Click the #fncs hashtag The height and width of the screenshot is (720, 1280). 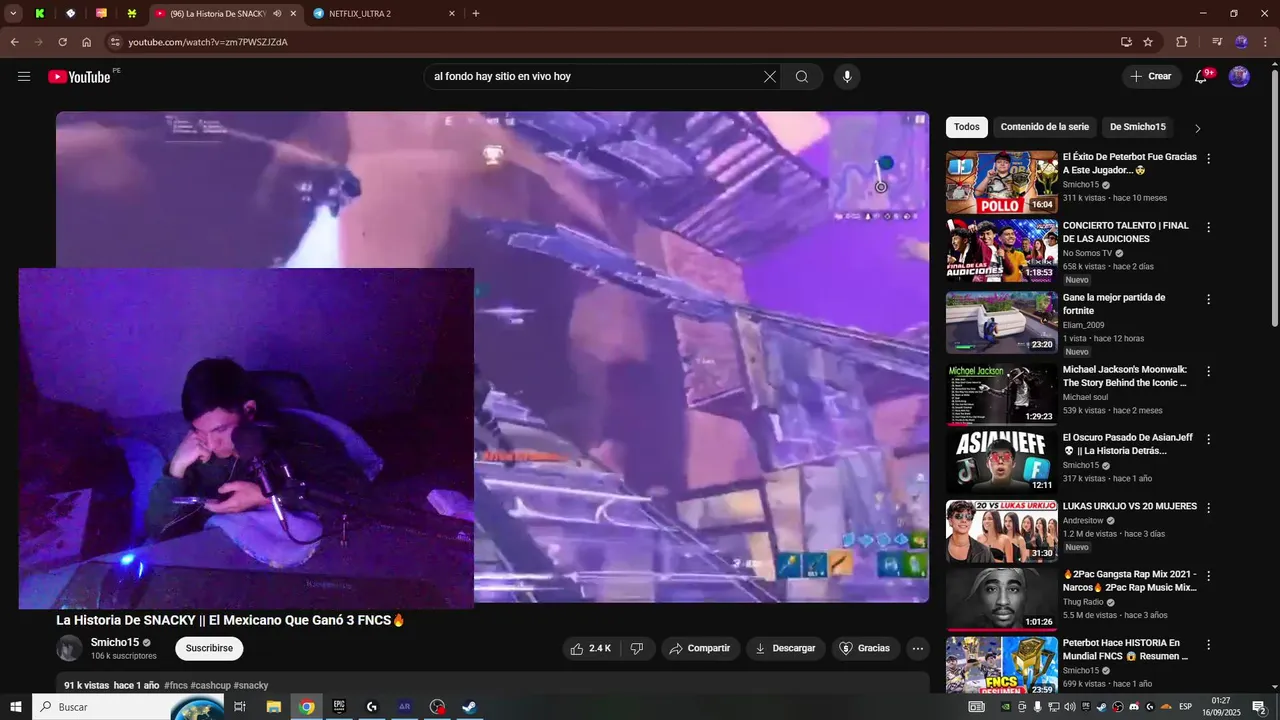tap(175, 685)
